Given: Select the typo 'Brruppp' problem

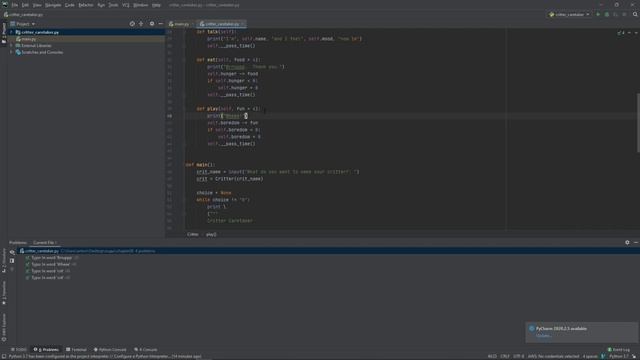Looking at the screenshot, I should (51, 258).
